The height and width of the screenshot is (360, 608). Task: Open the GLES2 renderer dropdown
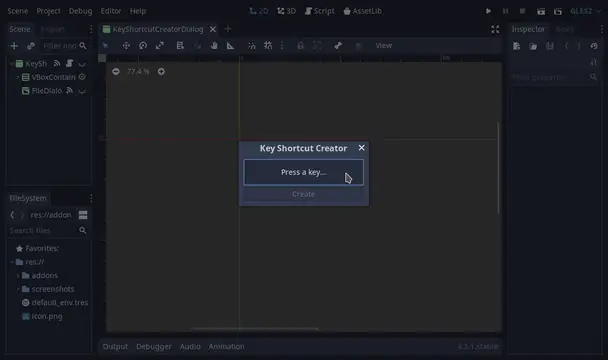[x=585, y=11]
